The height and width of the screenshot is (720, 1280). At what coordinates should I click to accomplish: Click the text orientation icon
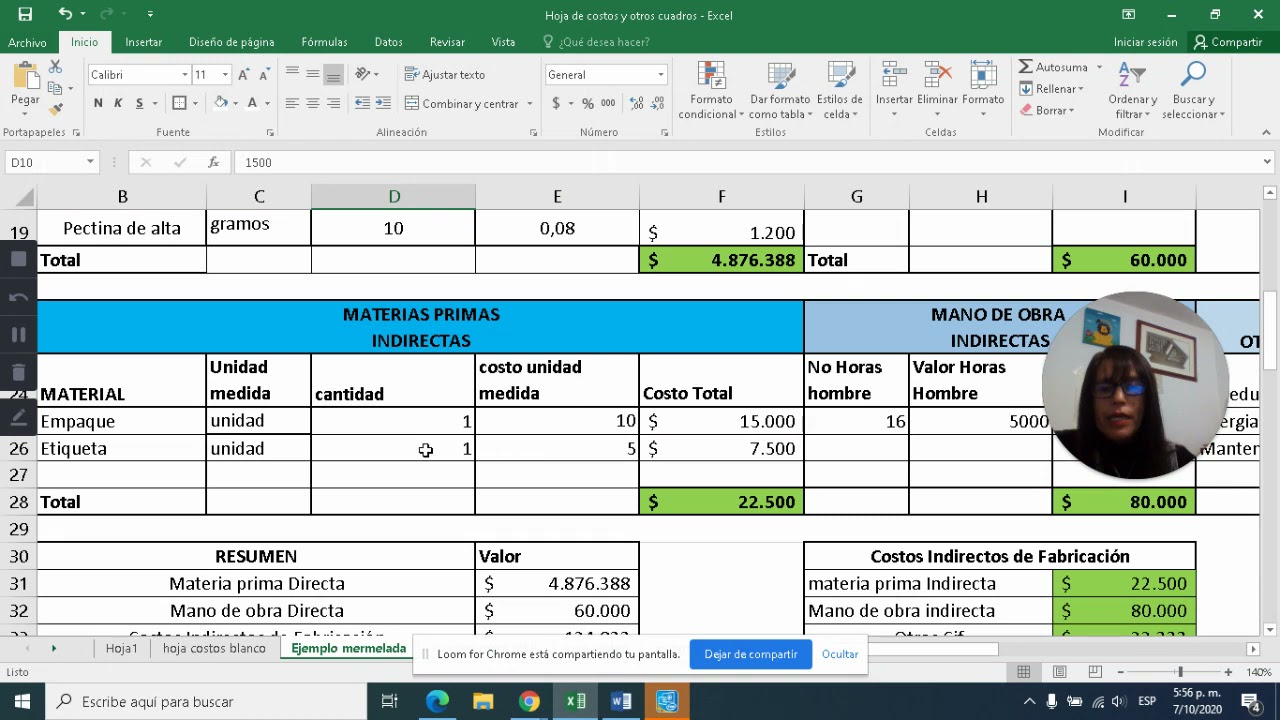[x=363, y=75]
